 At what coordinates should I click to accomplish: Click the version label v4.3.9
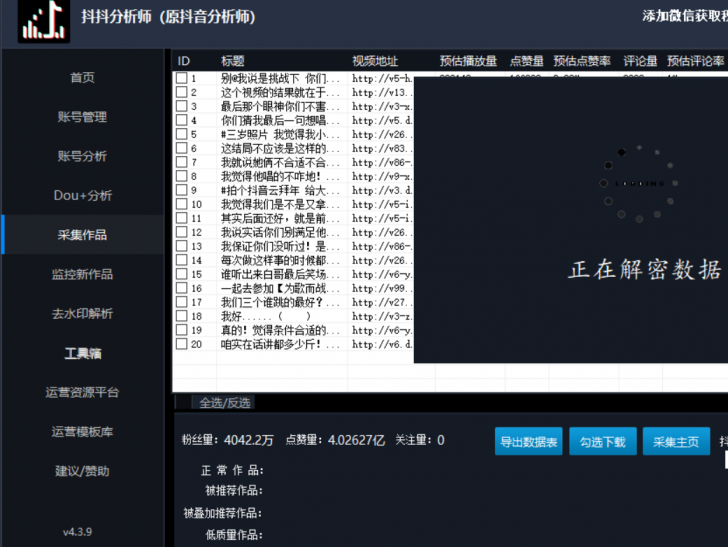coord(77,532)
